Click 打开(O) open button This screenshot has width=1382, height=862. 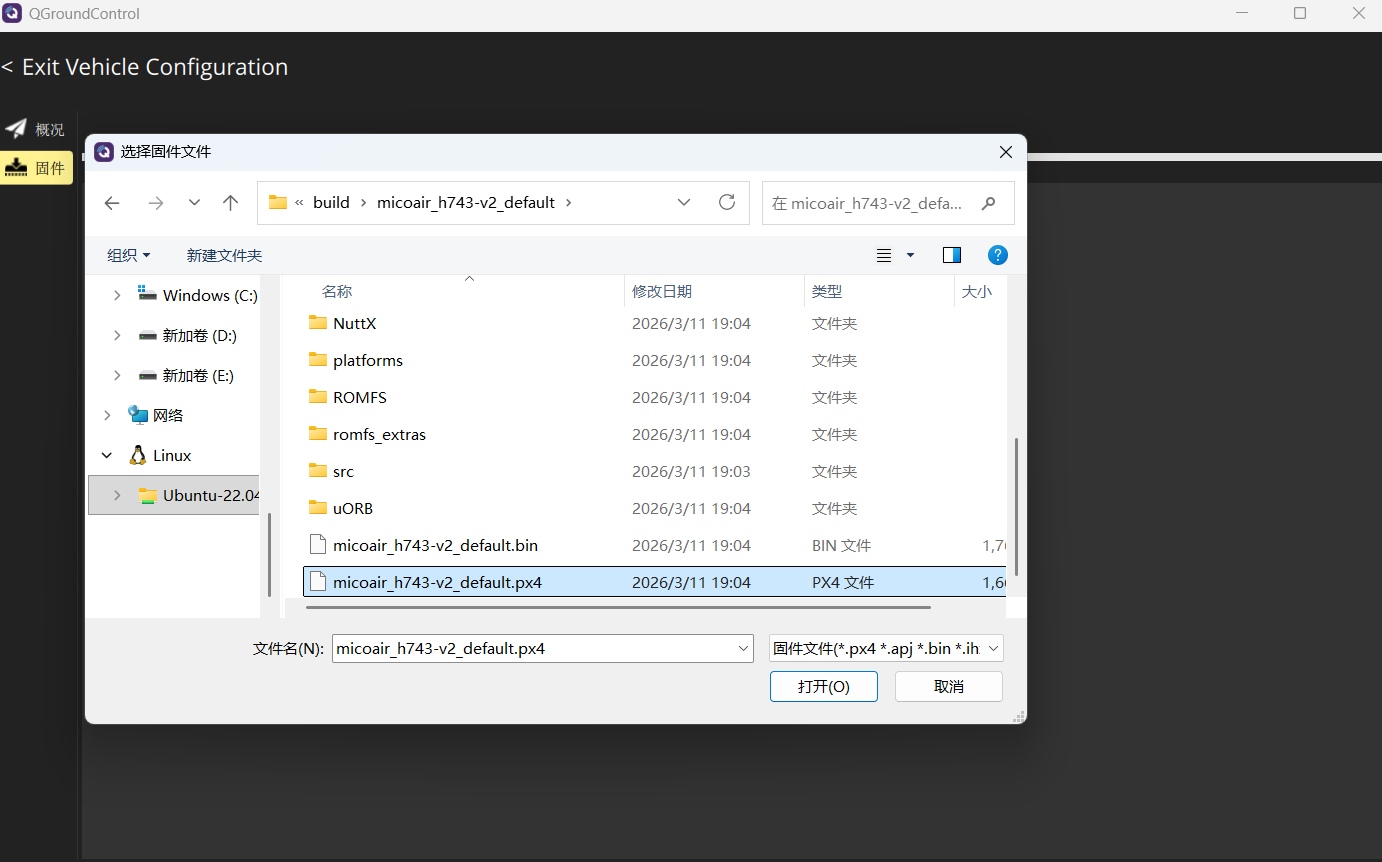[824, 686]
